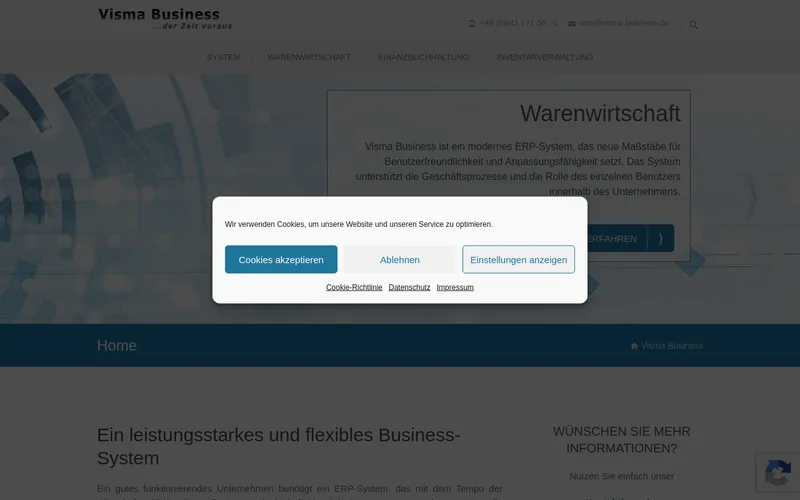This screenshot has height=500, width=800.
Task: Click the Visma Business logo
Action: 165,19
